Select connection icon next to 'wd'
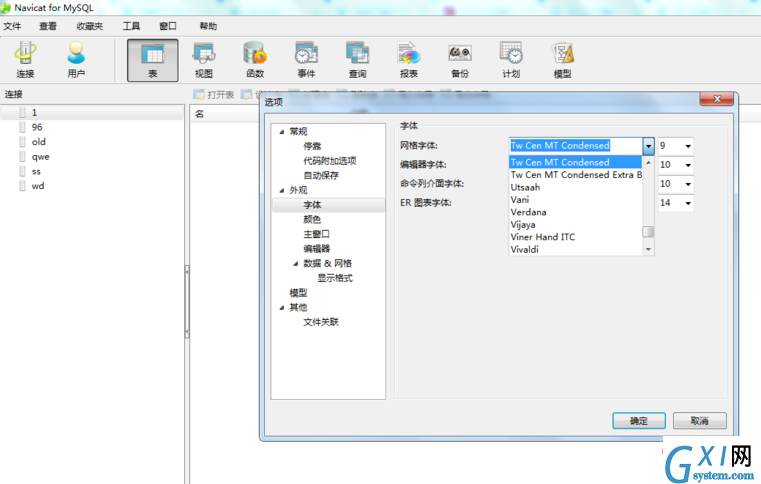The width and height of the screenshot is (761, 484). (x=22, y=186)
